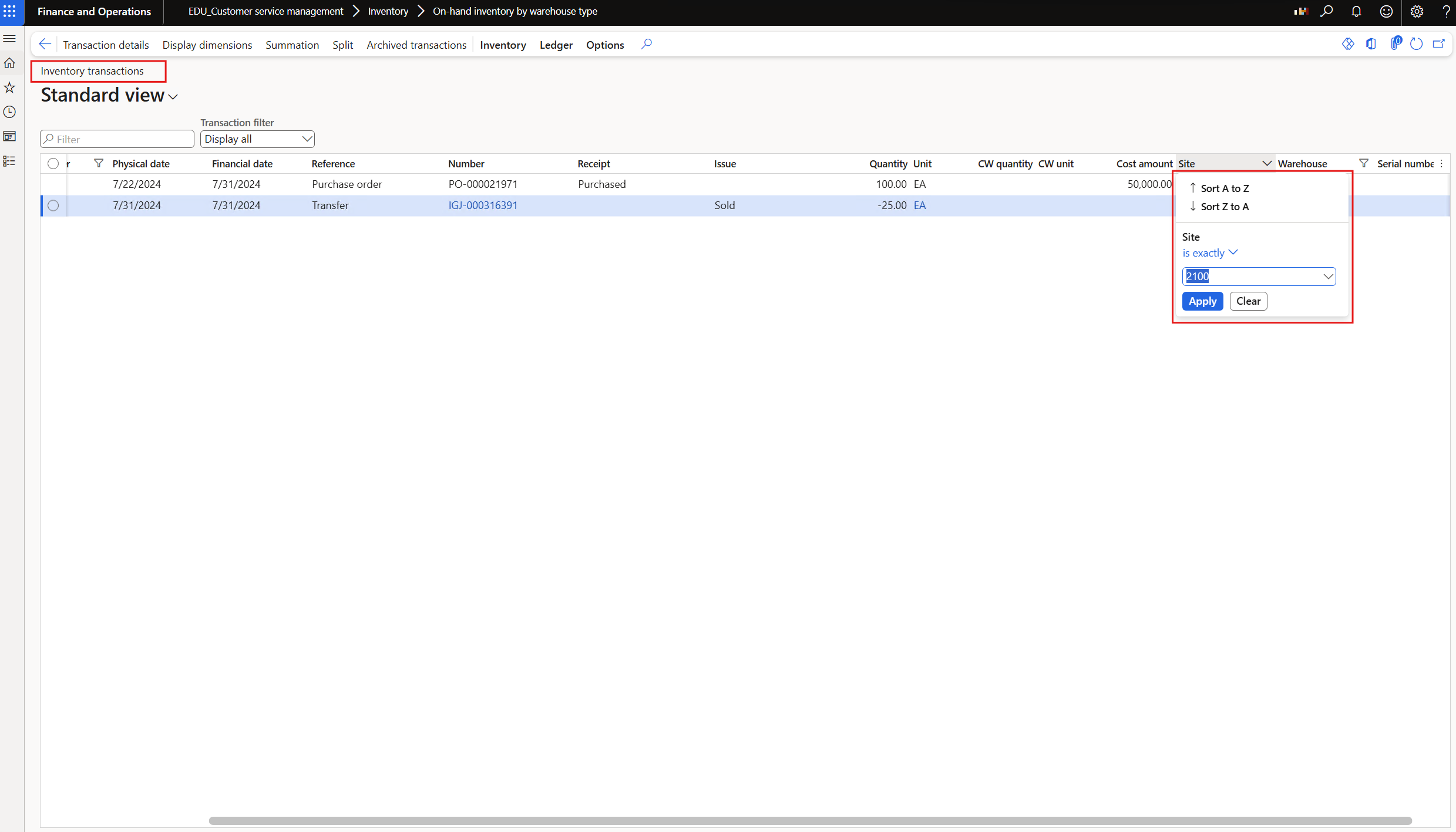The height and width of the screenshot is (832, 1456).
Task: Click the back arrow icon
Action: coord(45,45)
